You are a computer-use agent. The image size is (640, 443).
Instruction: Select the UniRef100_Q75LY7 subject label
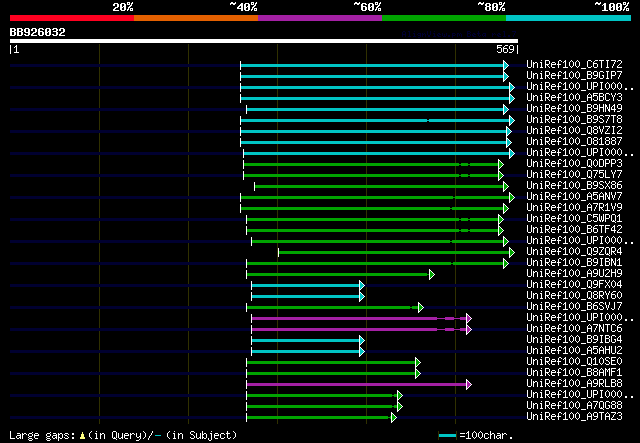574,175
